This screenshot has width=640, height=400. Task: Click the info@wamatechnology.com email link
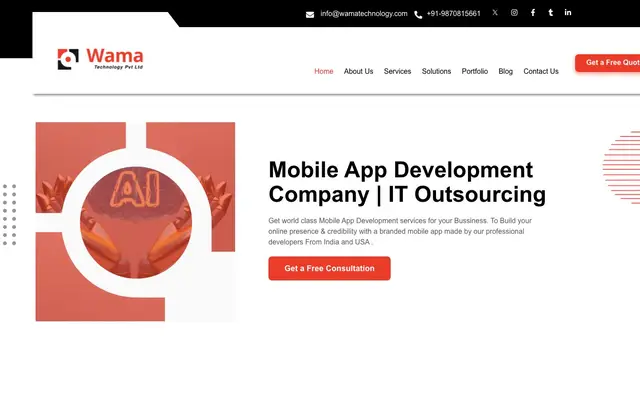click(x=364, y=13)
